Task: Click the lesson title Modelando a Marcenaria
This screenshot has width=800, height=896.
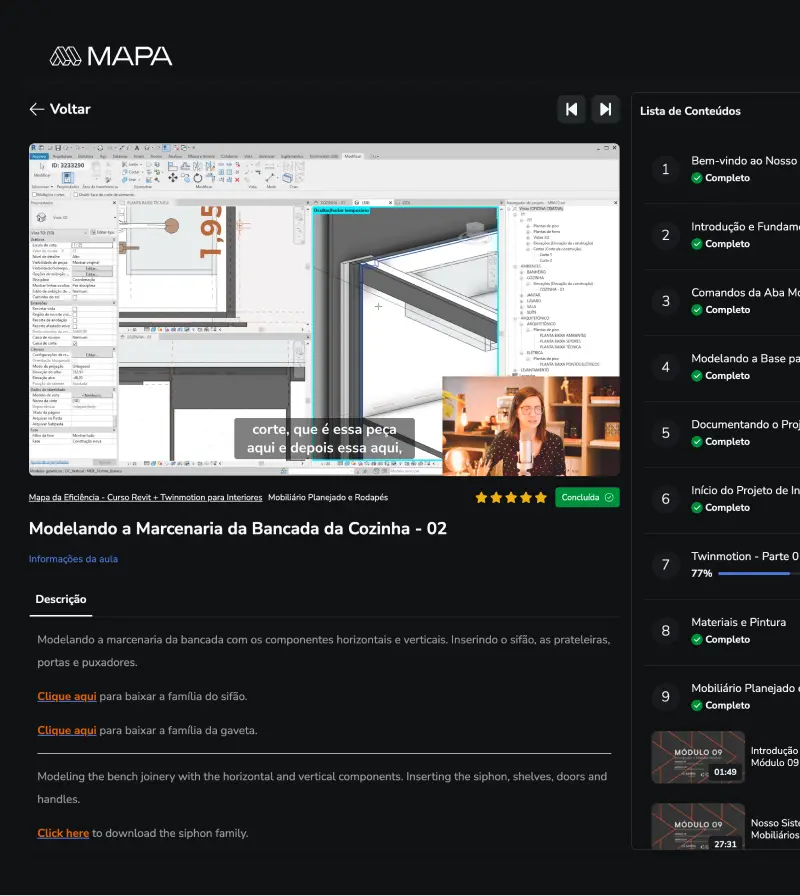Action: 238,529
